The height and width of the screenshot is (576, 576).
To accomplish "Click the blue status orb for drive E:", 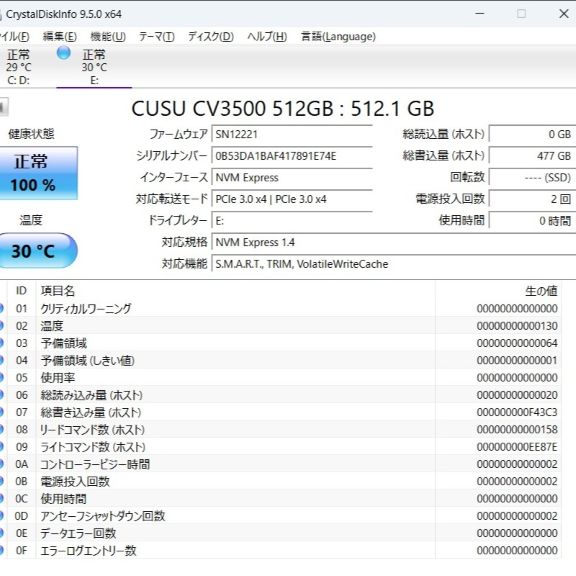I will tap(64, 53).
